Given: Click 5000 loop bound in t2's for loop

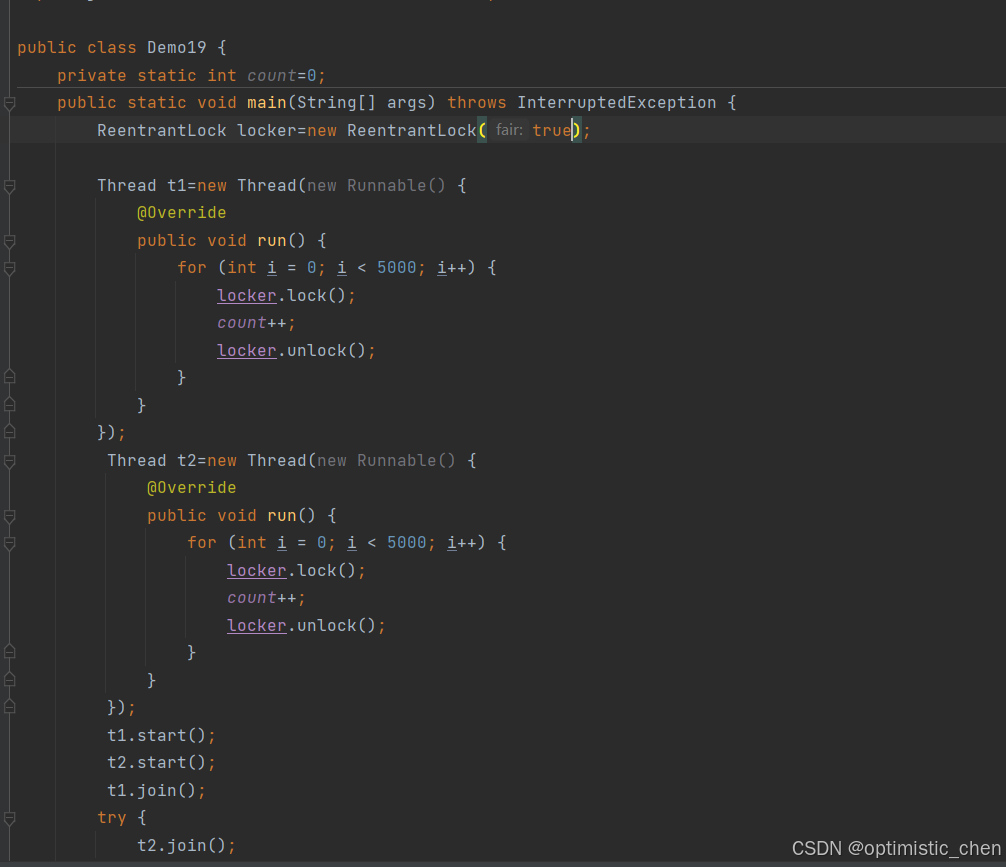Looking at the screenshot, I should click(x=407, y=543).
